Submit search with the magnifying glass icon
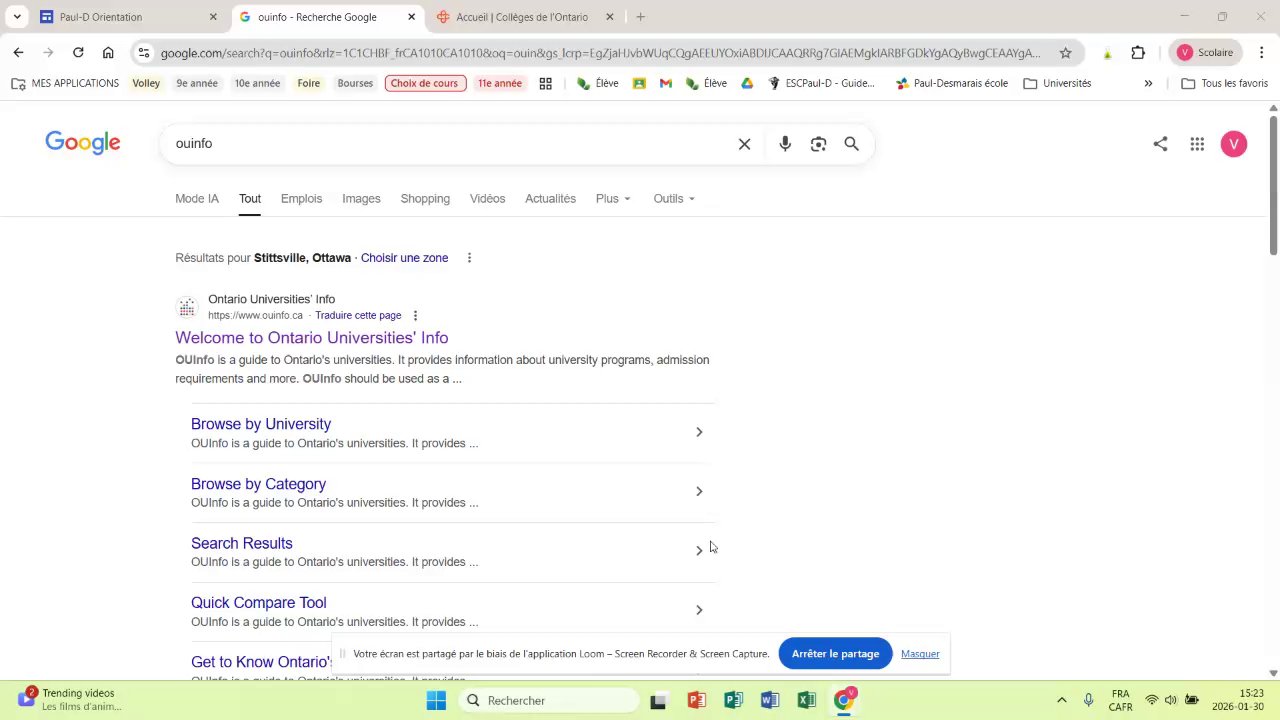 (851, 144)
